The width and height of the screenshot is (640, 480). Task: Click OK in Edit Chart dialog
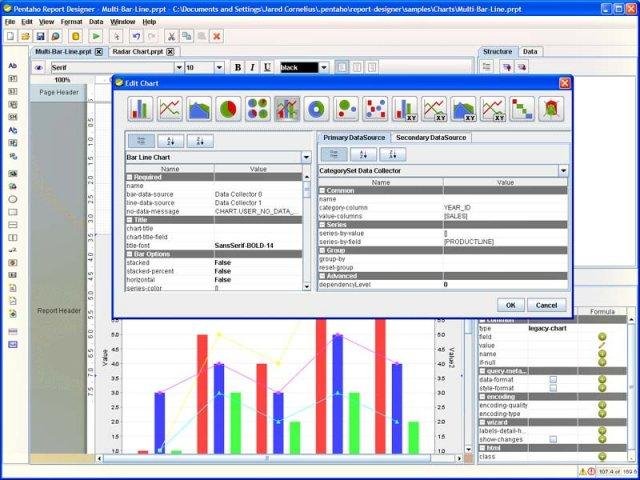tap(511, 305)
